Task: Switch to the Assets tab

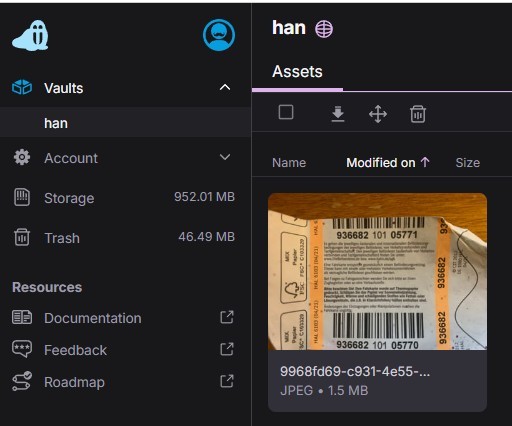Action: pyautogui.click(x=297, y=71)
